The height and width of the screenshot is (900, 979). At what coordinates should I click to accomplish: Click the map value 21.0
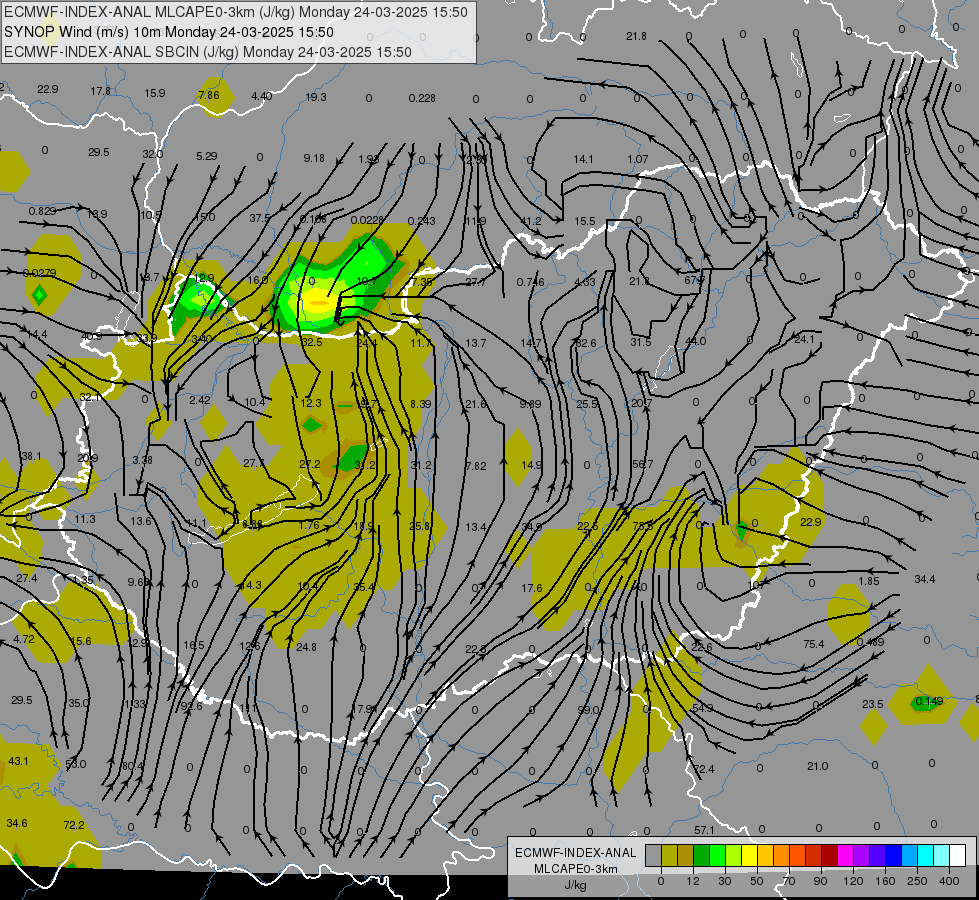(x=817, y=766)
